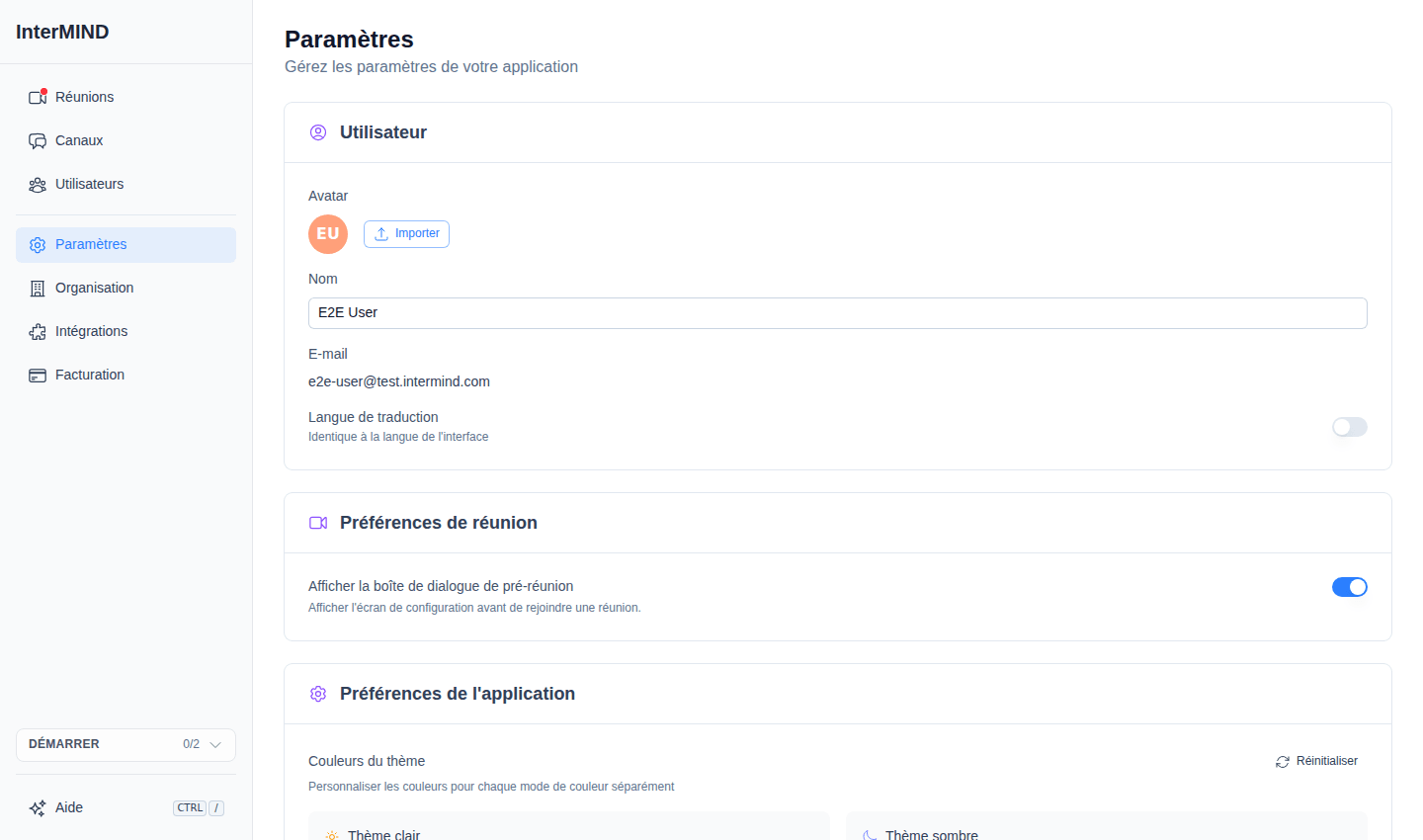Expand the DÉMARRER checklist chevron

[215, 745]
